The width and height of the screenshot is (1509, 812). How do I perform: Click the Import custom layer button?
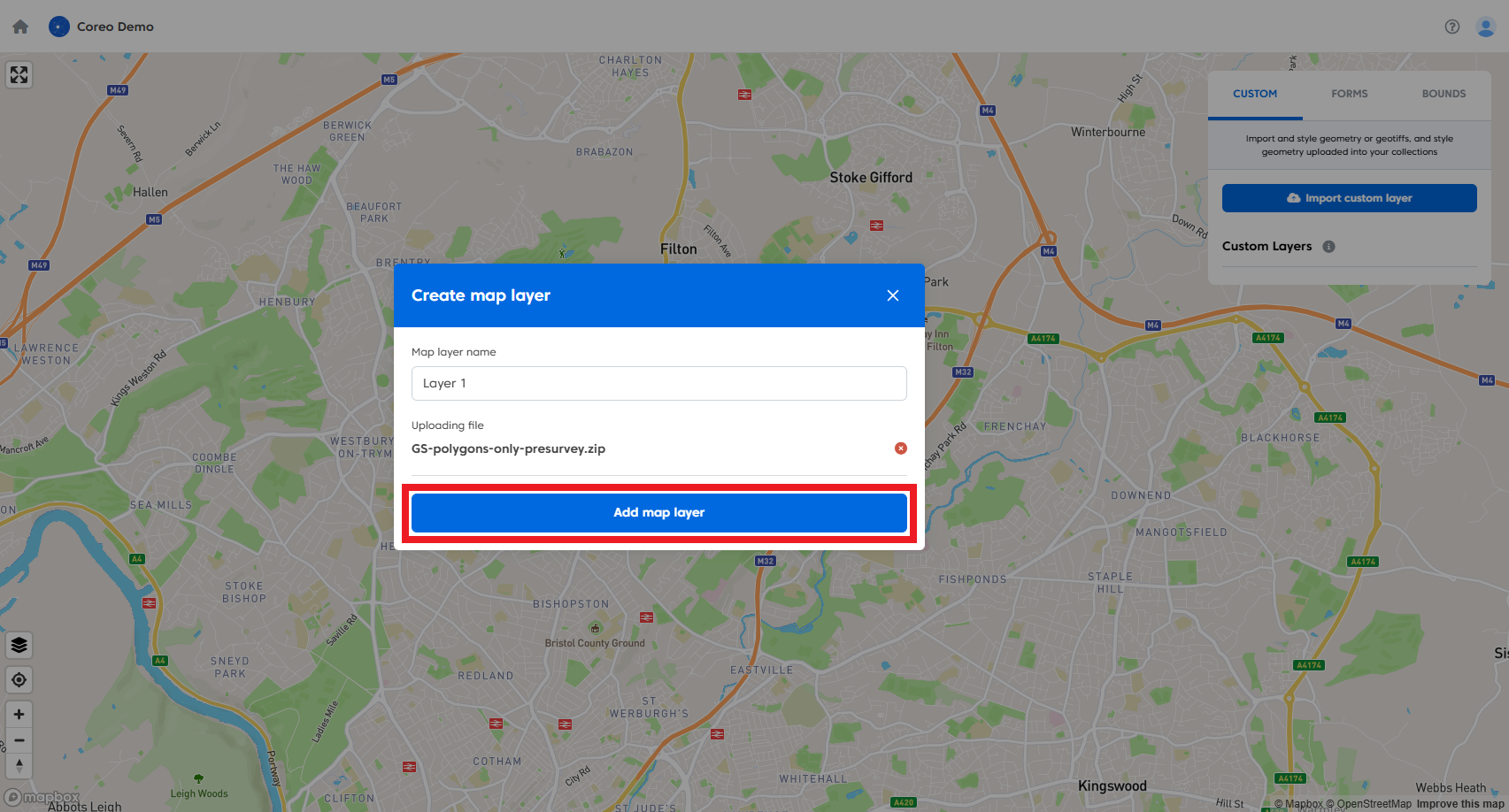click(1348, 197)
